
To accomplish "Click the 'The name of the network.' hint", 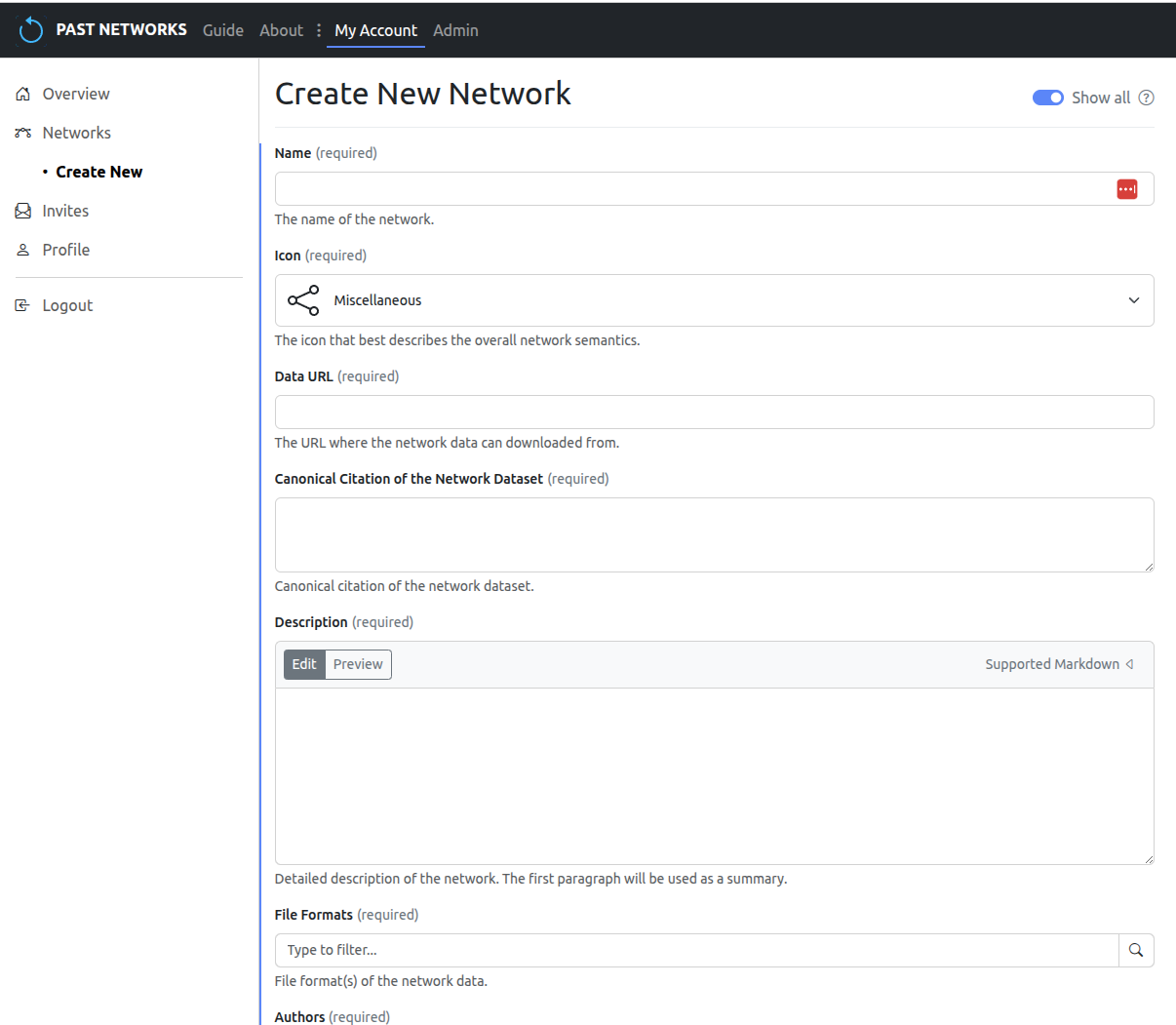I will tap(354, 219).
